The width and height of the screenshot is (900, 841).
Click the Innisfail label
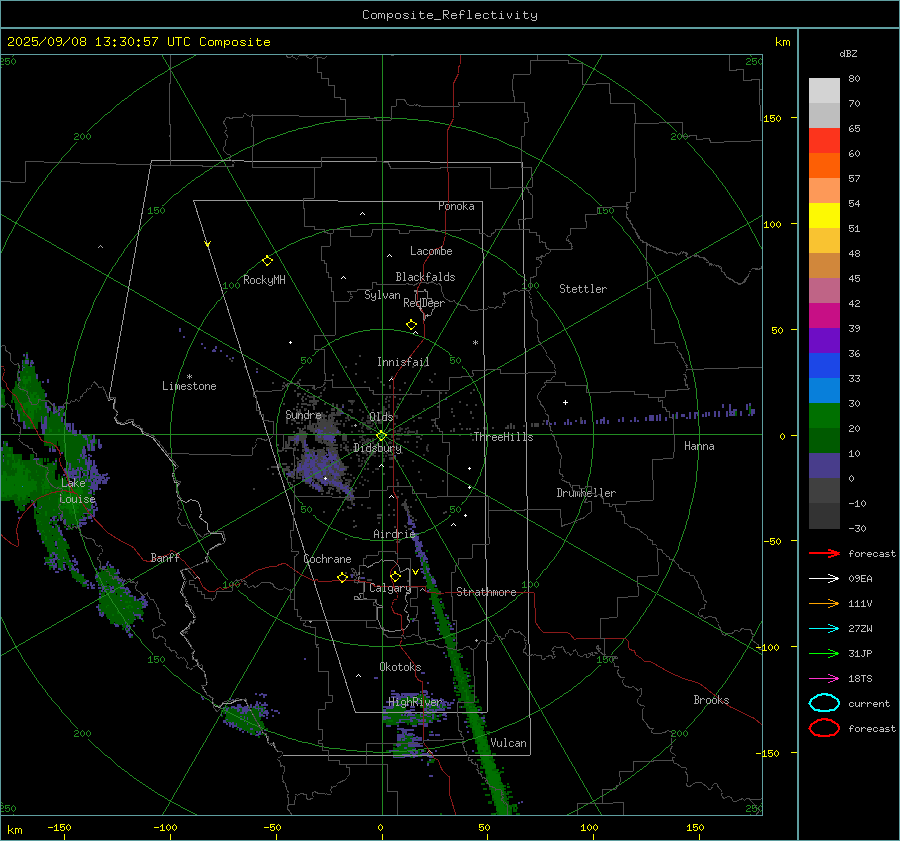403,362
